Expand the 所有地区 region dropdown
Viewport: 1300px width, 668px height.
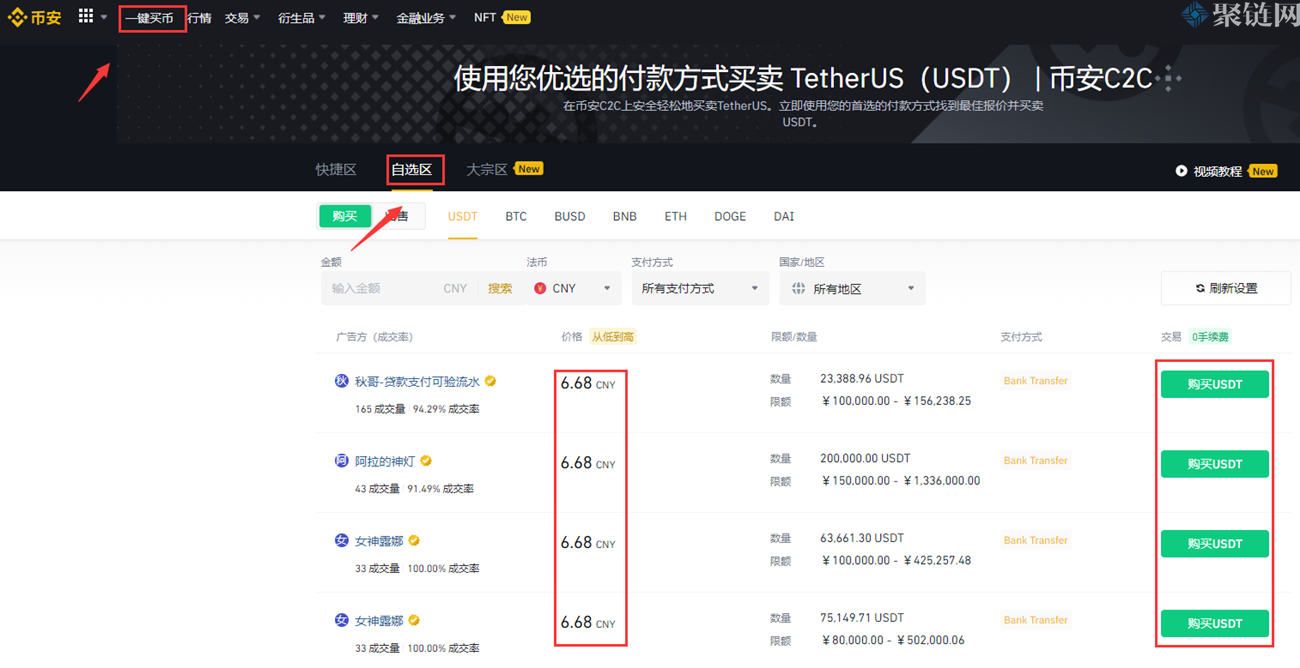[852, 288]
